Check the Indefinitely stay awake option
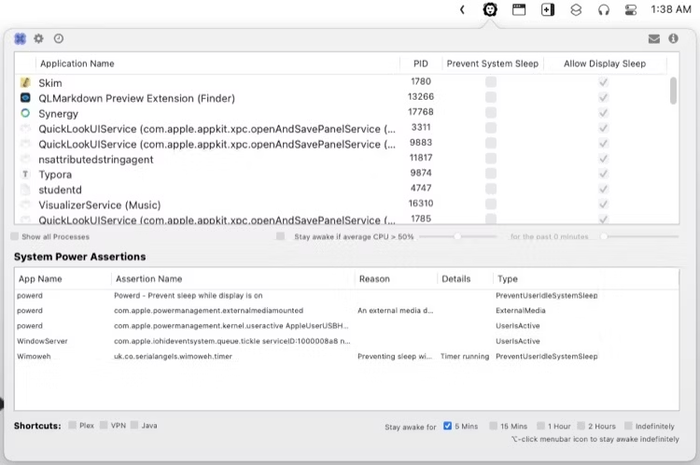 628,426
